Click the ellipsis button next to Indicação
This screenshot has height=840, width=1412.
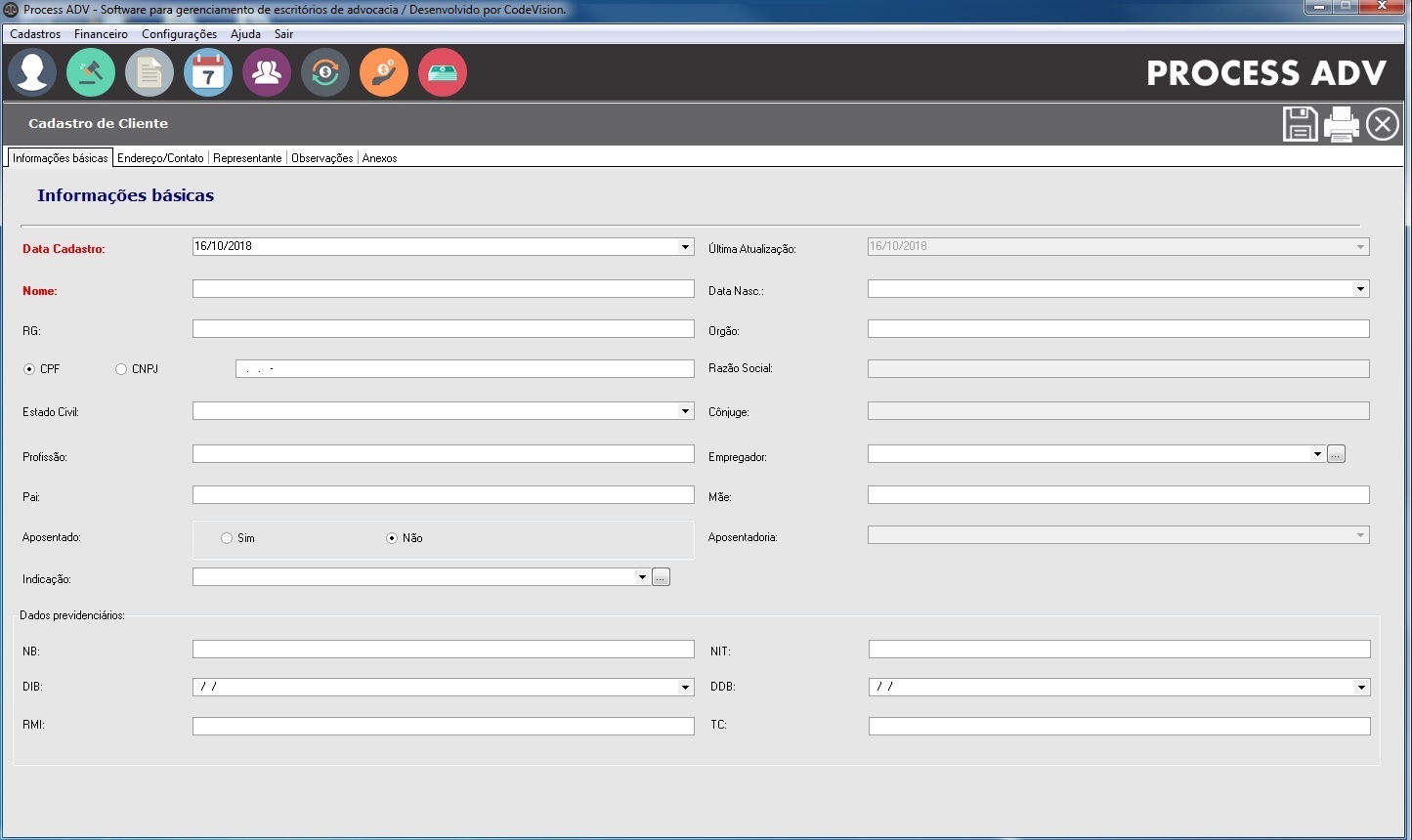pos(661,578)
